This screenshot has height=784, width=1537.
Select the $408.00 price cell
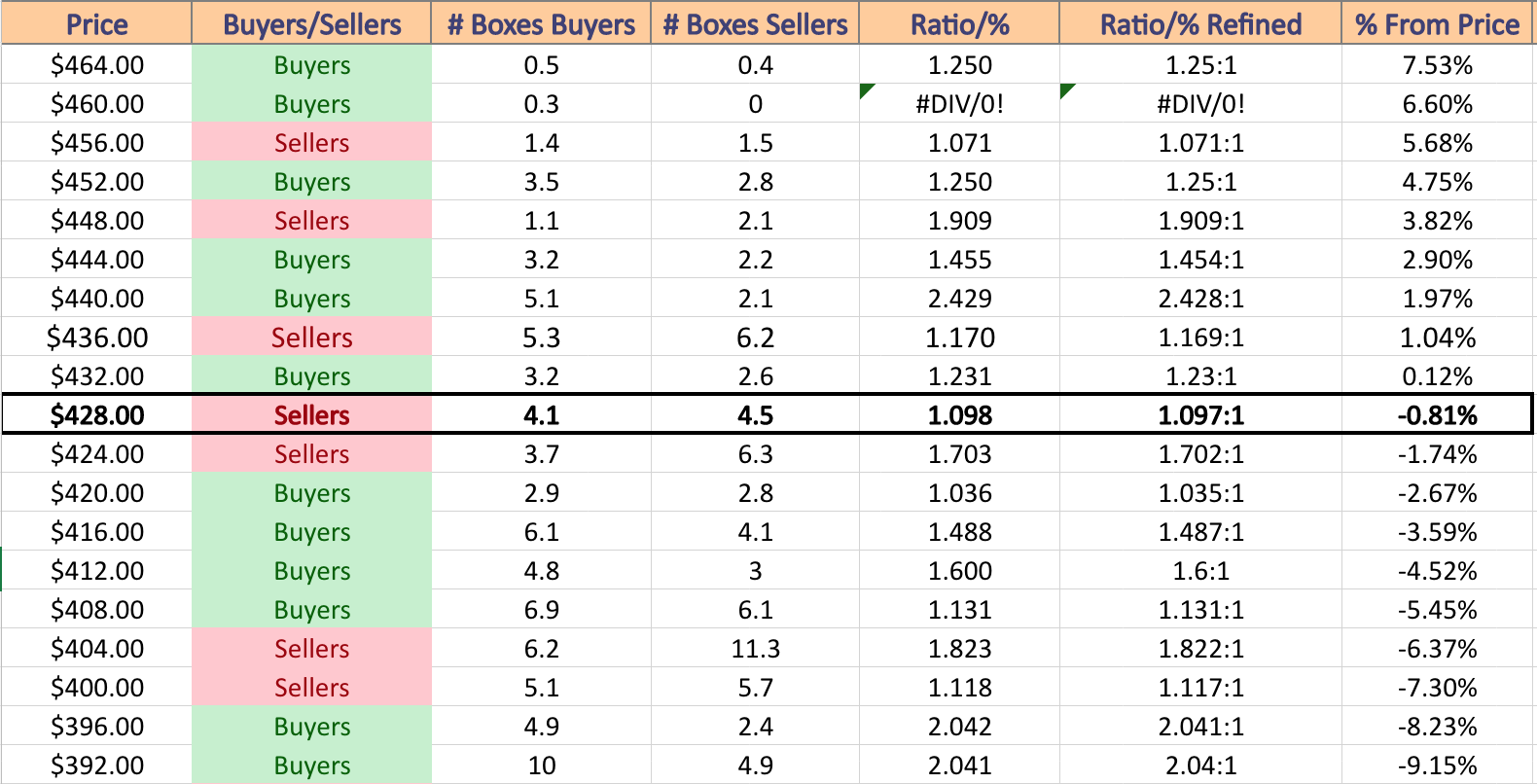click(x=96, y=610)
